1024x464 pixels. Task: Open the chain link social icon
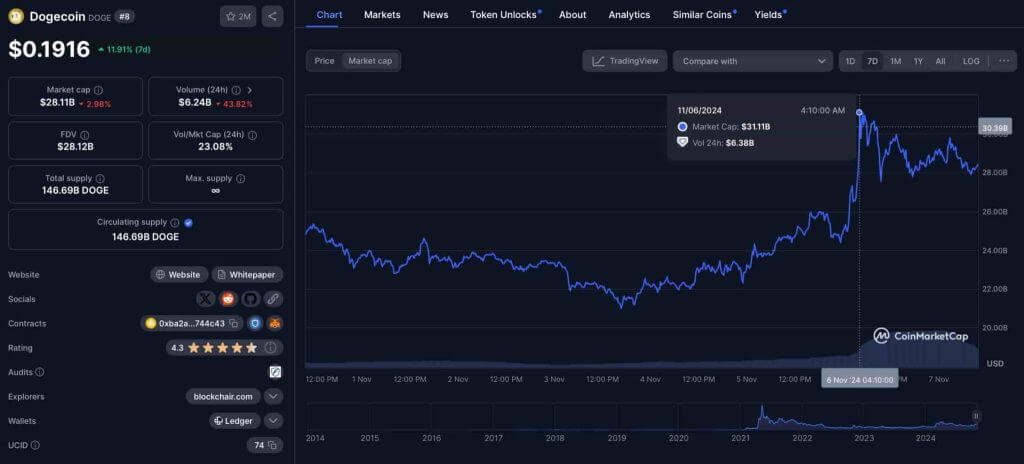[273, 299]
